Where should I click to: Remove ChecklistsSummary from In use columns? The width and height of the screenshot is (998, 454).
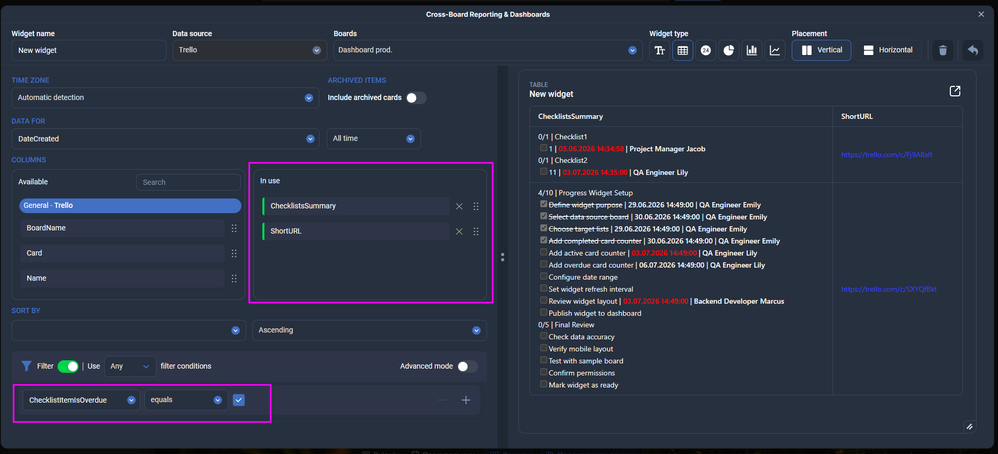[459, 206]
